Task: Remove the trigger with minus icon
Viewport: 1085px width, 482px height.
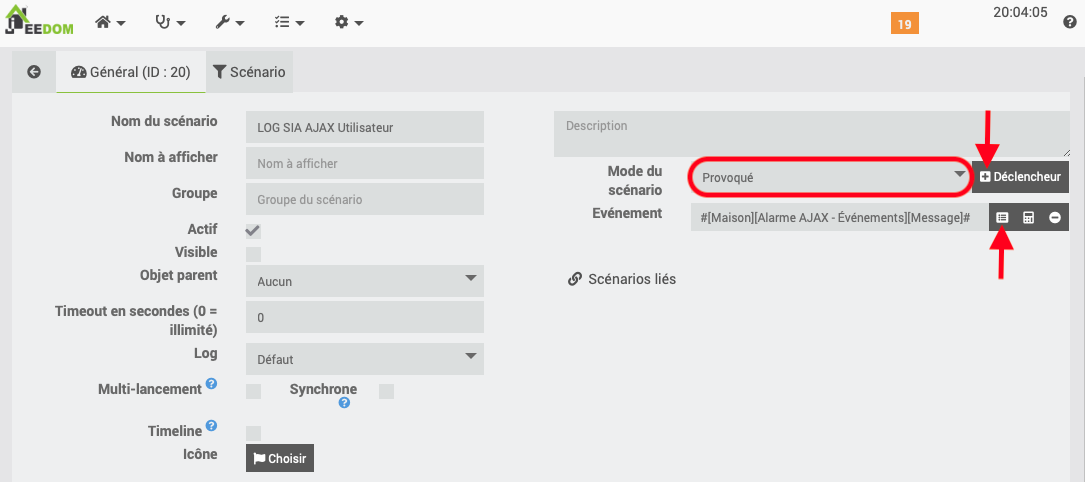Action: tap(1055, 217)
